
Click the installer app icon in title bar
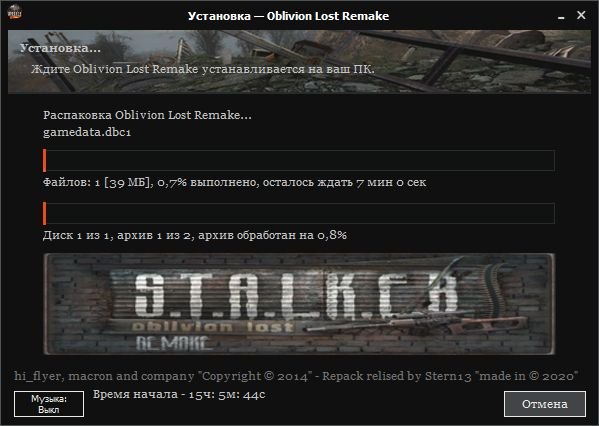pos(15,12)
